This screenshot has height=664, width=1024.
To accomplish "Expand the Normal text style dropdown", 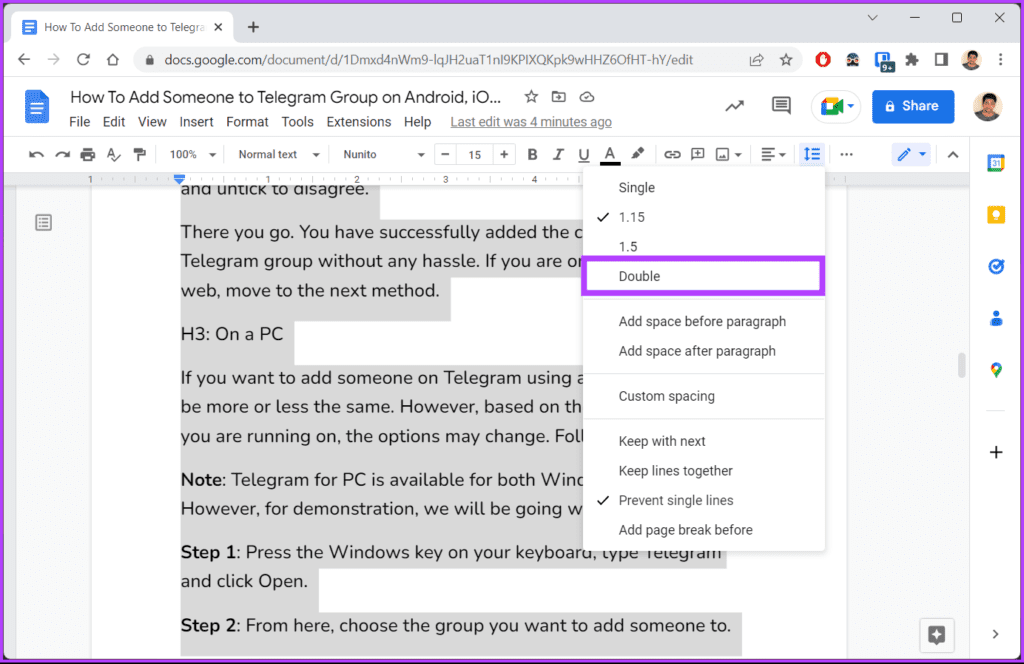I will pyautogui.click(x=279, y=155).
